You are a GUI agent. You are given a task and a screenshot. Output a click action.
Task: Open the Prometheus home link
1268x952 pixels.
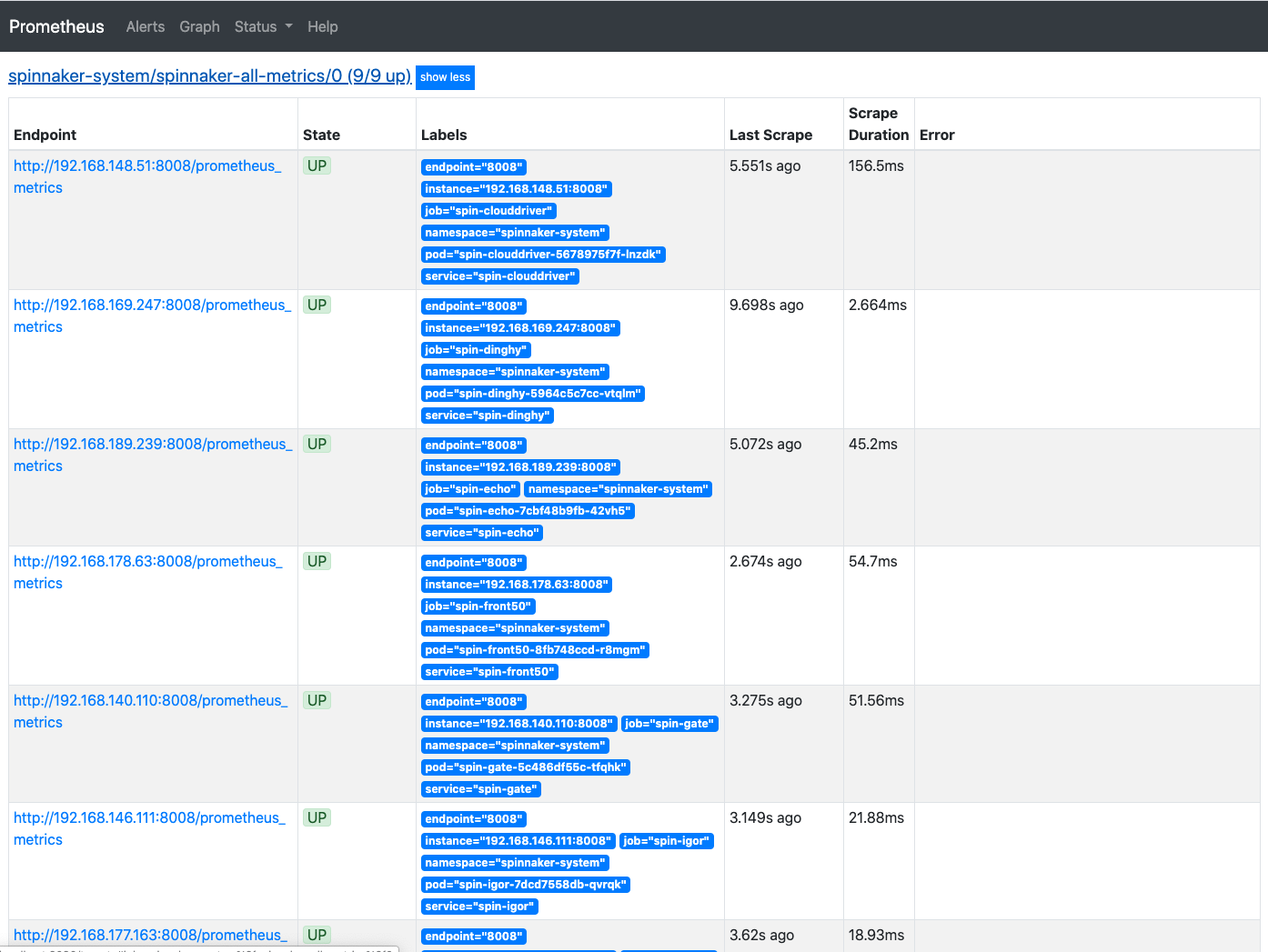click(x=56, y=26)
